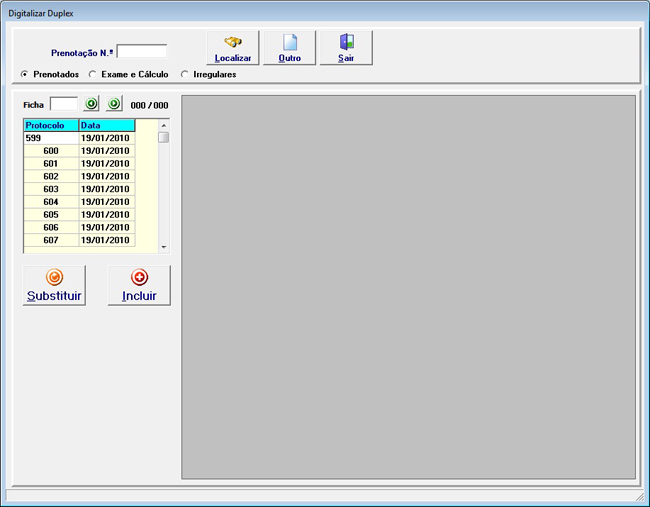Click the date cell of protocol 607
This screenshot has width=650, height=507.
tap(107, 240)
